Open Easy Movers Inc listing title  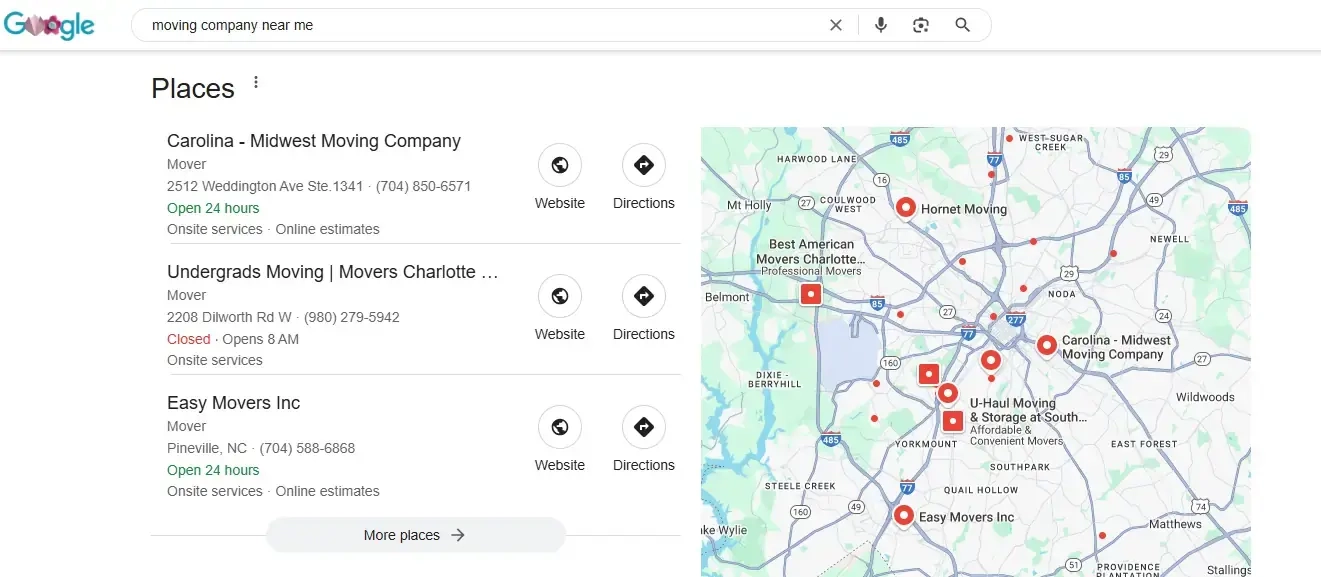click(233, 403)
